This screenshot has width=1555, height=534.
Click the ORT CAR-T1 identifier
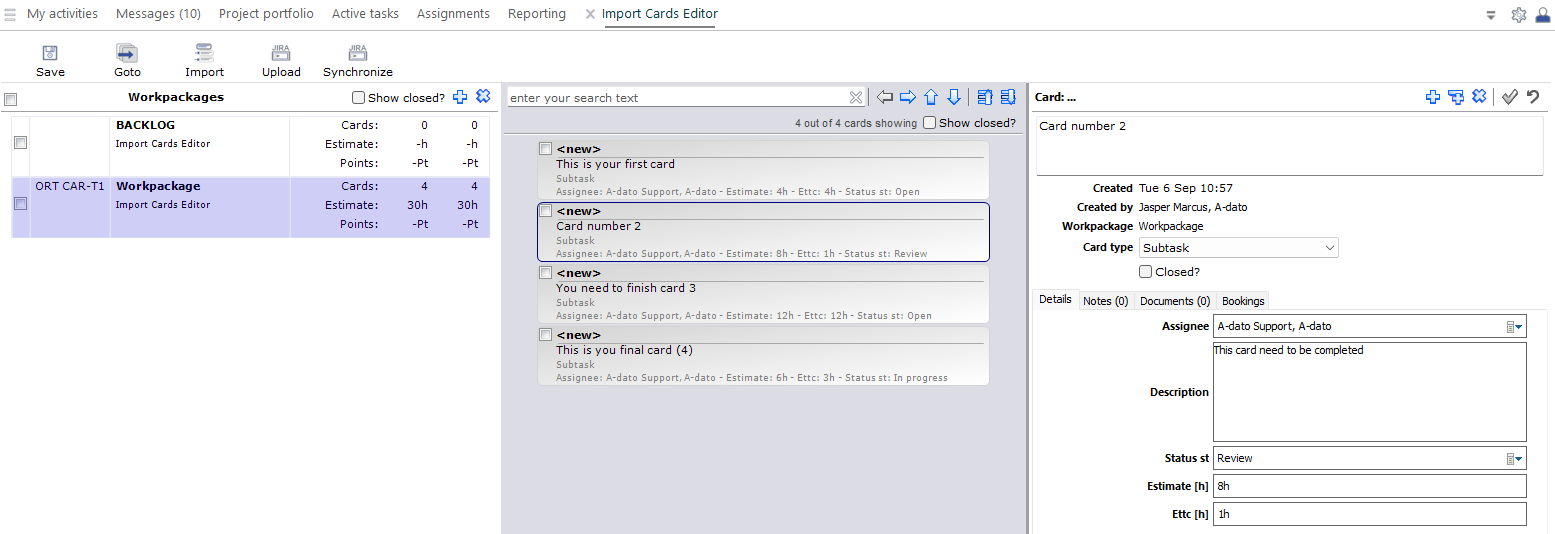click(x=70, y=186)
